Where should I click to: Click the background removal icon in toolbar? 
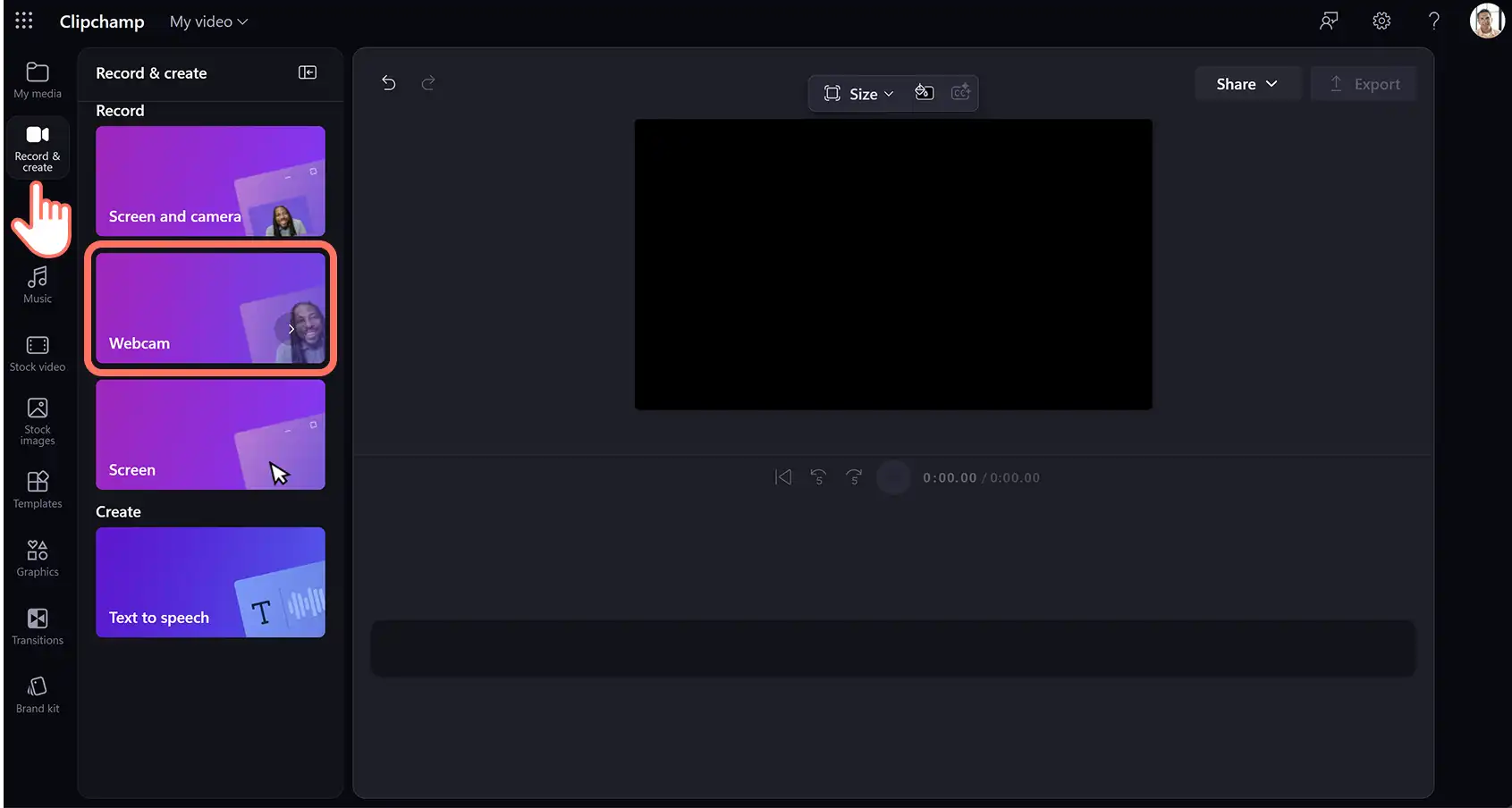925,92
